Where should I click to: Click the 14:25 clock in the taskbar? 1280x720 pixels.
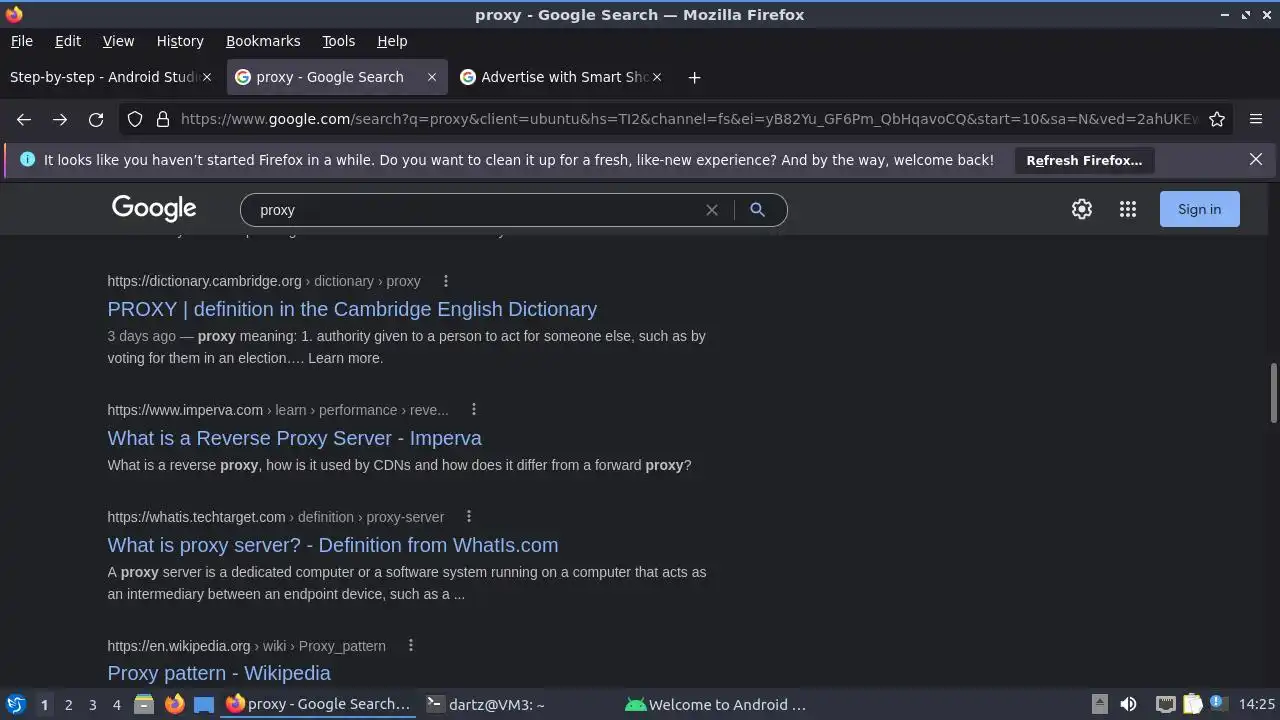click(x=1257, y=705)
